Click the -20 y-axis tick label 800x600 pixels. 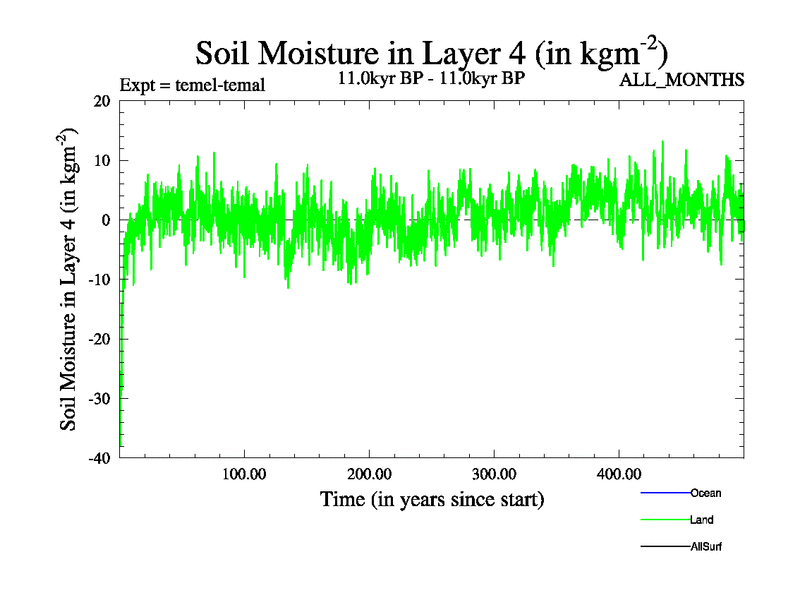99,339
